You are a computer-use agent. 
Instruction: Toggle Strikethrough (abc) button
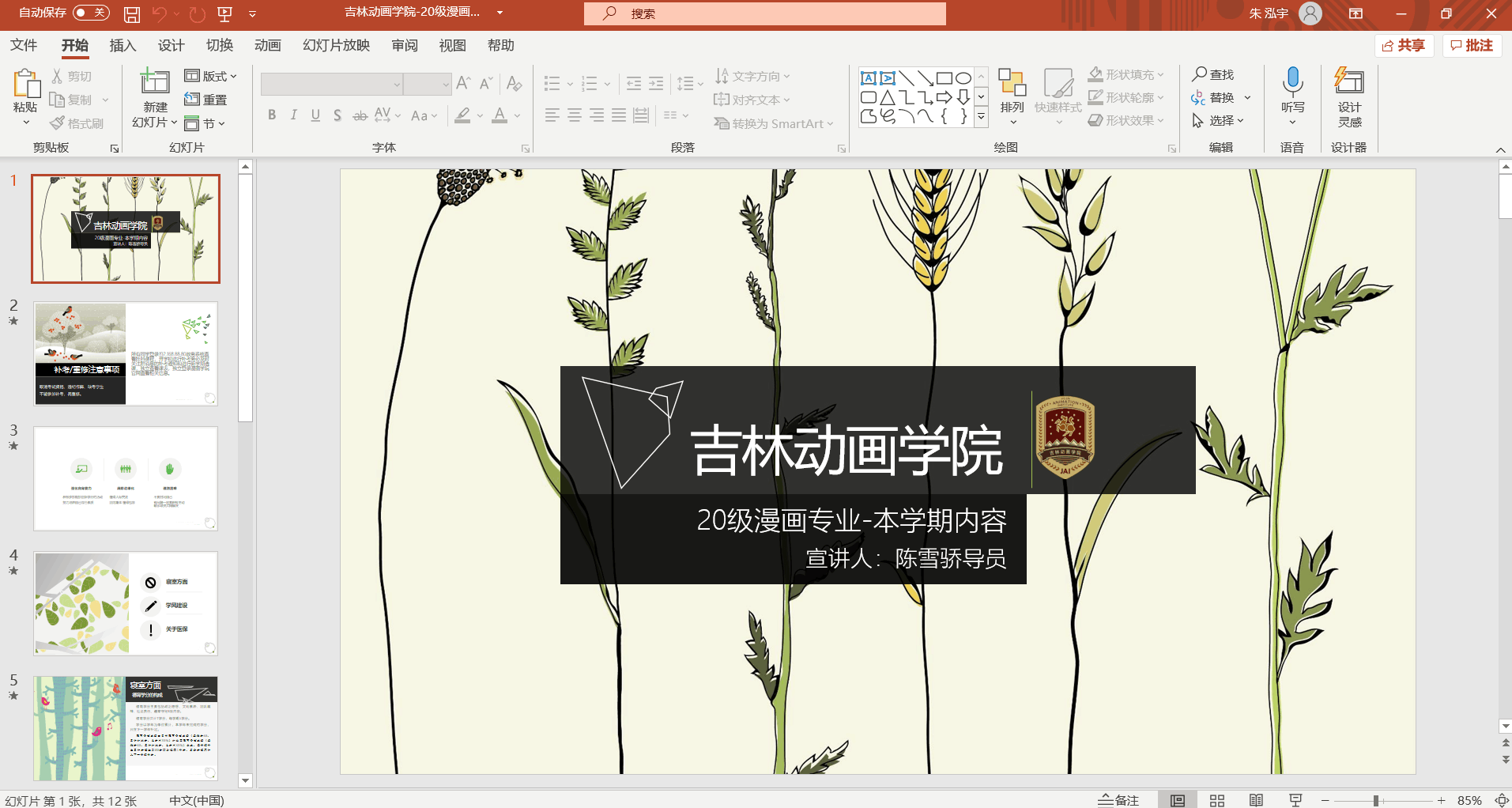(x=360, y=115)
